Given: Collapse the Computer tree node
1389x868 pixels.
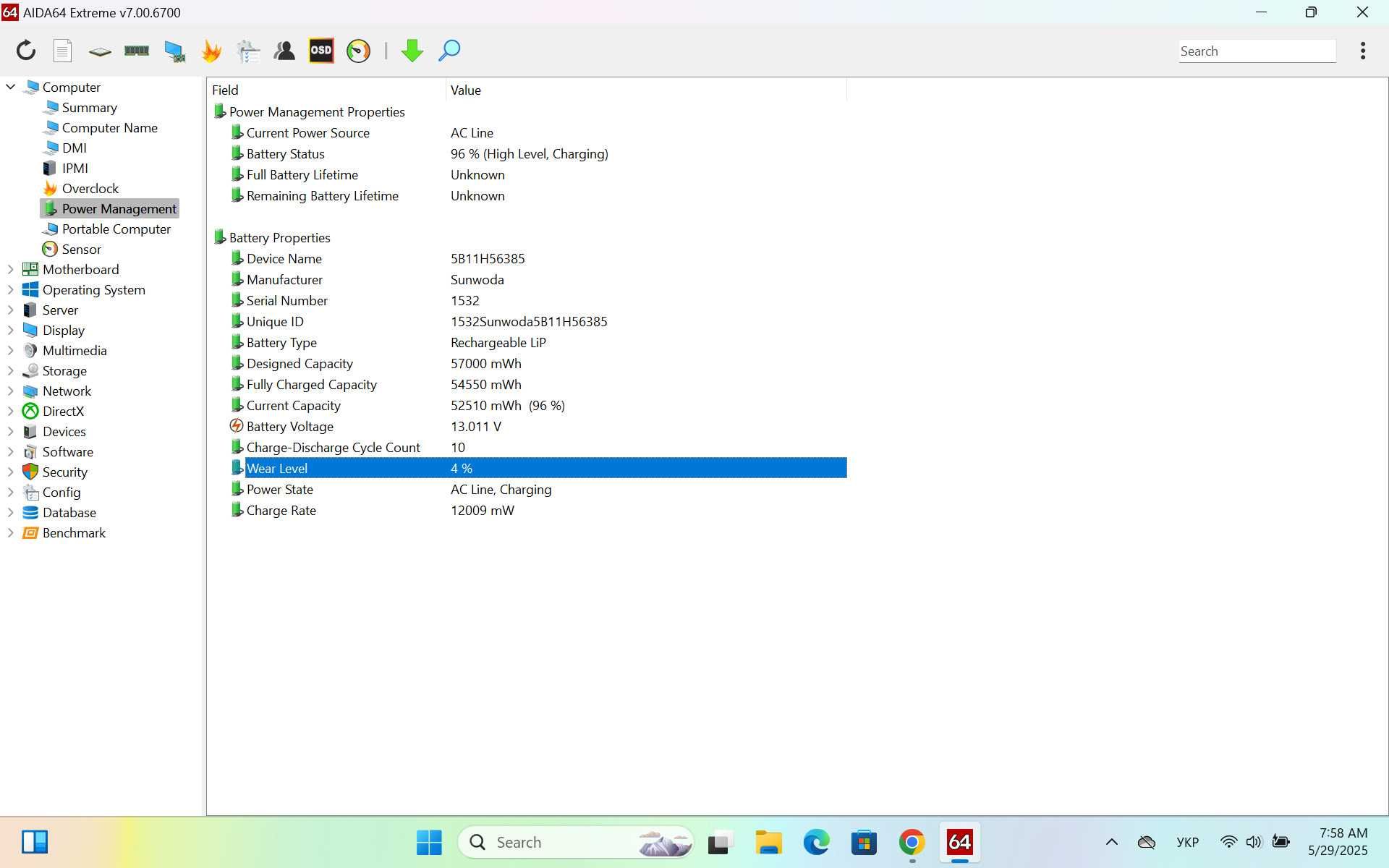Looking at the screenshot, I should coord(11,87).
